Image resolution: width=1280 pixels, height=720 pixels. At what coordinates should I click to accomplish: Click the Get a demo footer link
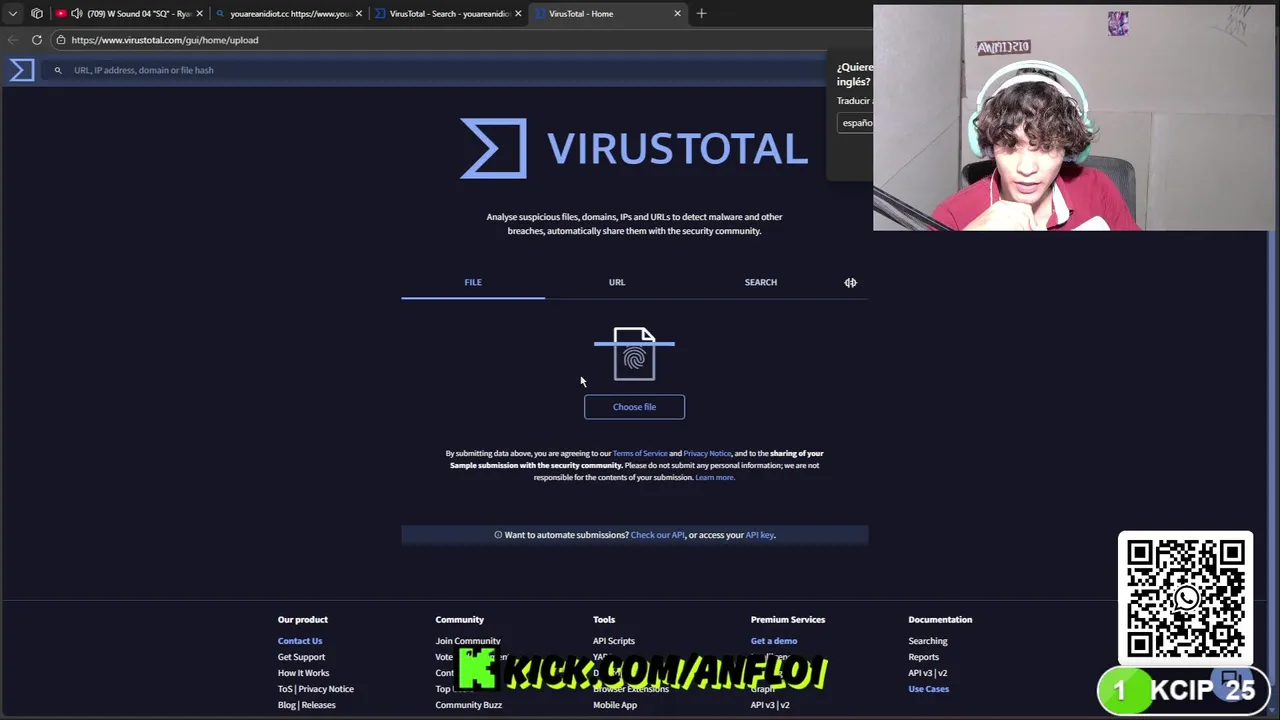coord(774,641)
